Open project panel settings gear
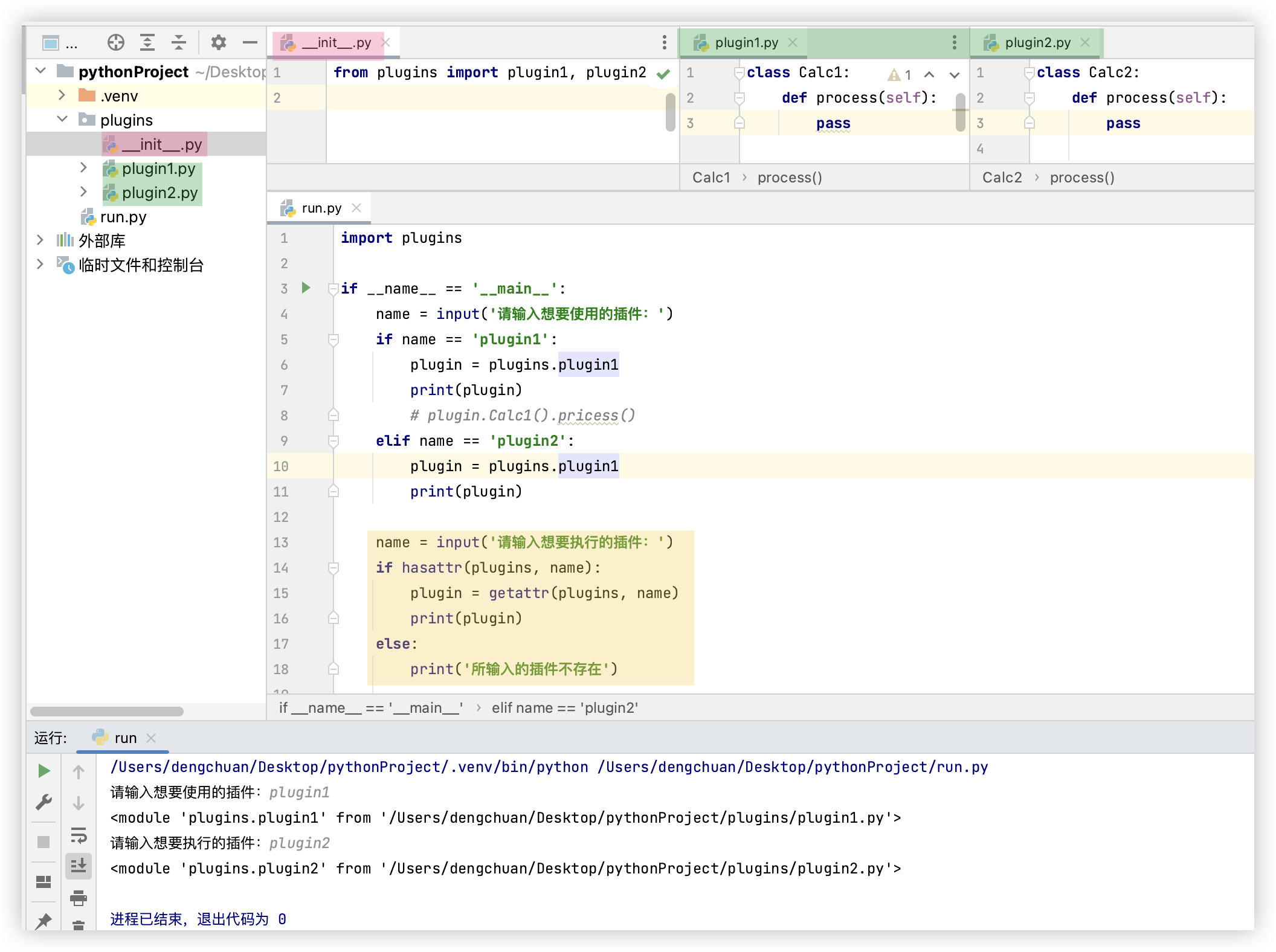 (218, 42)
